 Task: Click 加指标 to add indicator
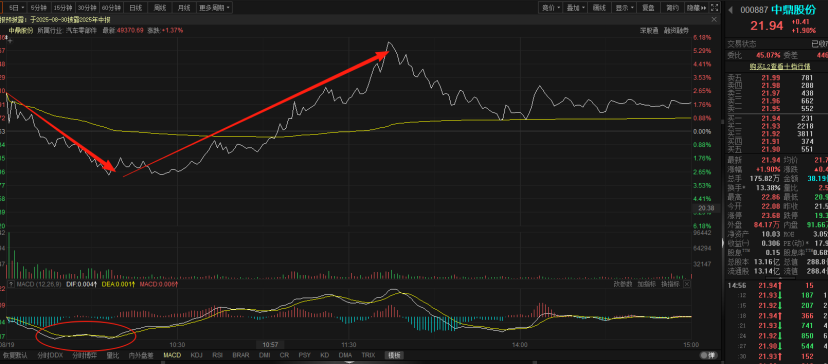pos(646,284)
